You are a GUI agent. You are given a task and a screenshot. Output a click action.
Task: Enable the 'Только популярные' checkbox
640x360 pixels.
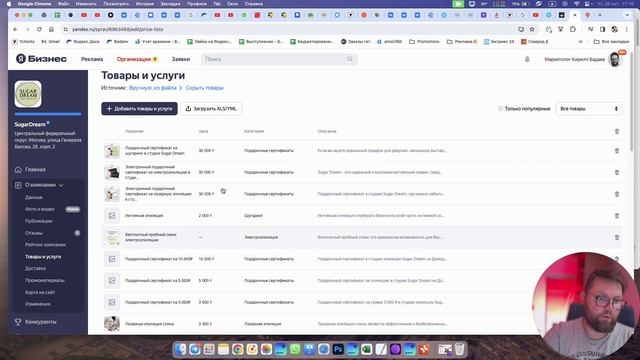[x=500, y=109]
